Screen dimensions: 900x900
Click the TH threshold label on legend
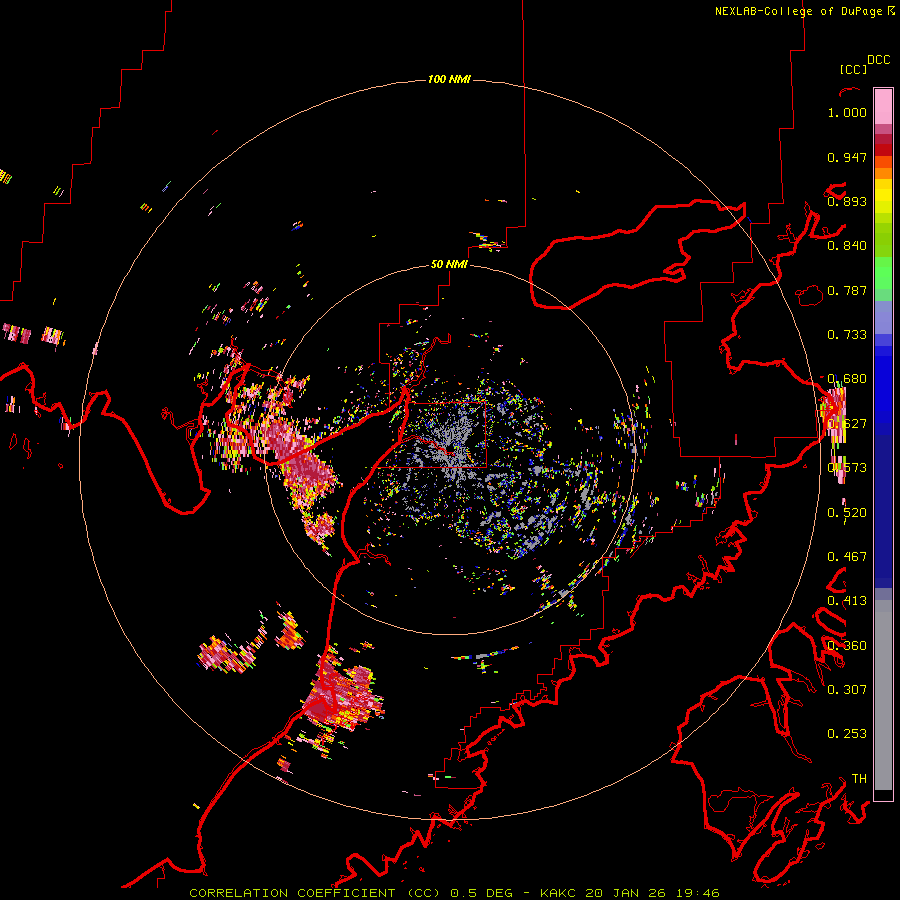[859, 779]
